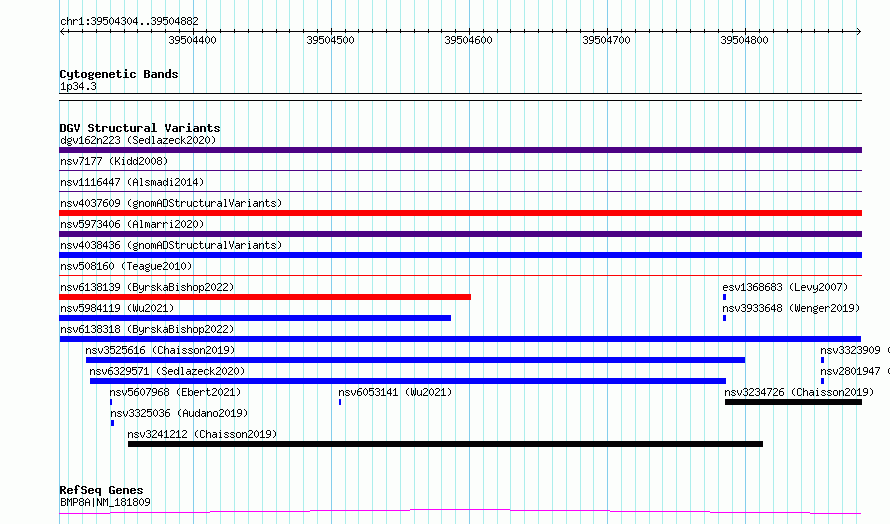The height and width of the screenshot is (524, 890).
Task: Click the 1p34.3 cytogenetic band label
Action: click(x=78, y=86)
